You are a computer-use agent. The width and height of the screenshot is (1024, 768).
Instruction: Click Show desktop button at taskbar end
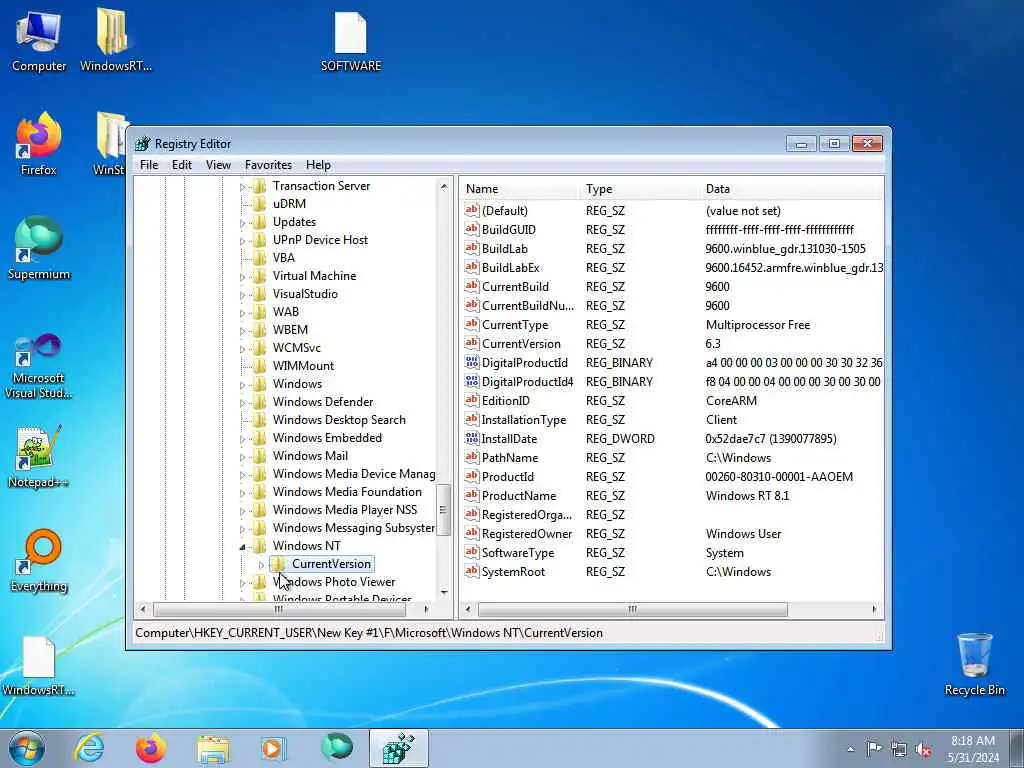pos(1018,749)
